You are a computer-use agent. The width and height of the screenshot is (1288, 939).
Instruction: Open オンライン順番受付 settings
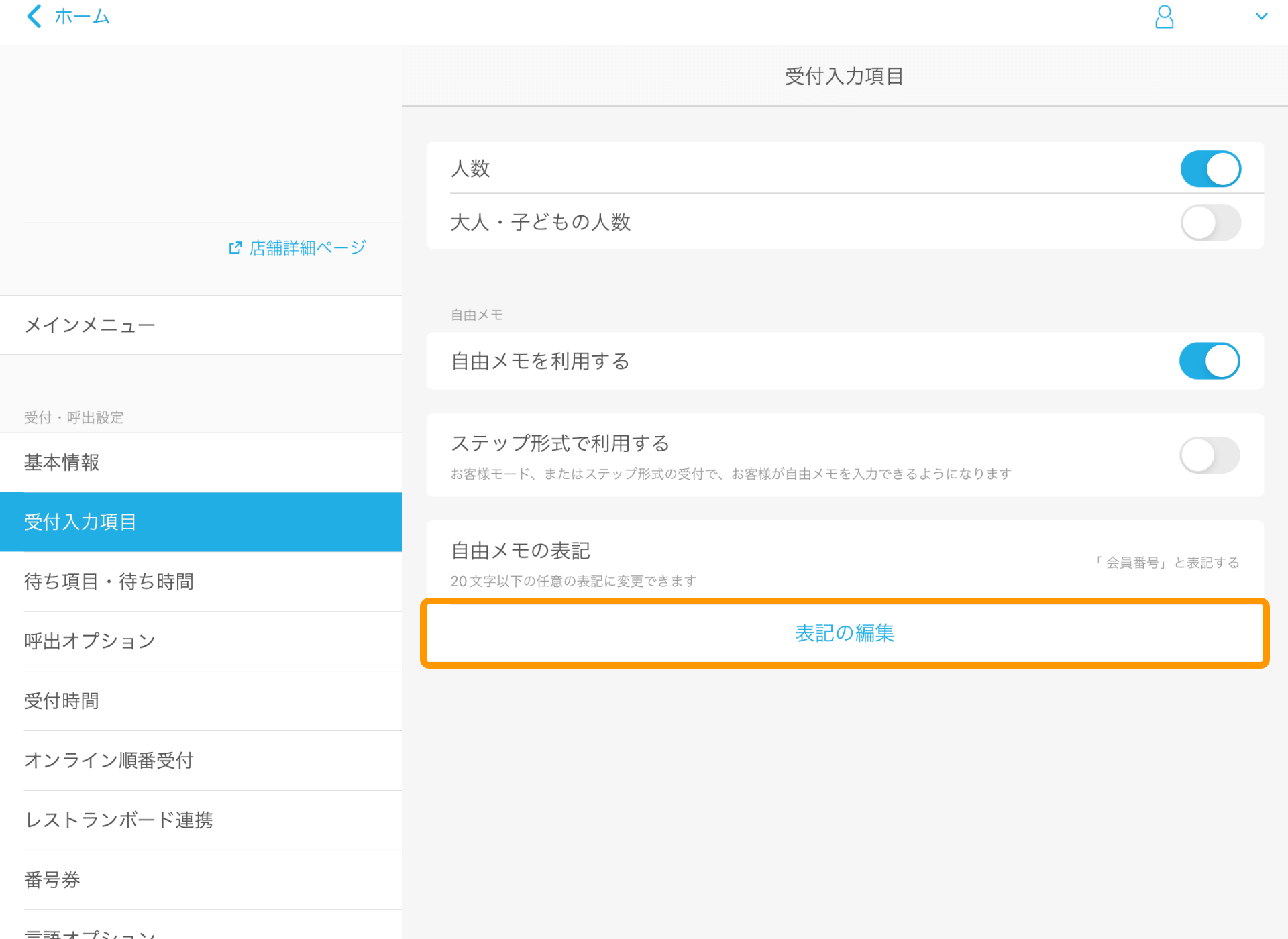click(201, 761)
